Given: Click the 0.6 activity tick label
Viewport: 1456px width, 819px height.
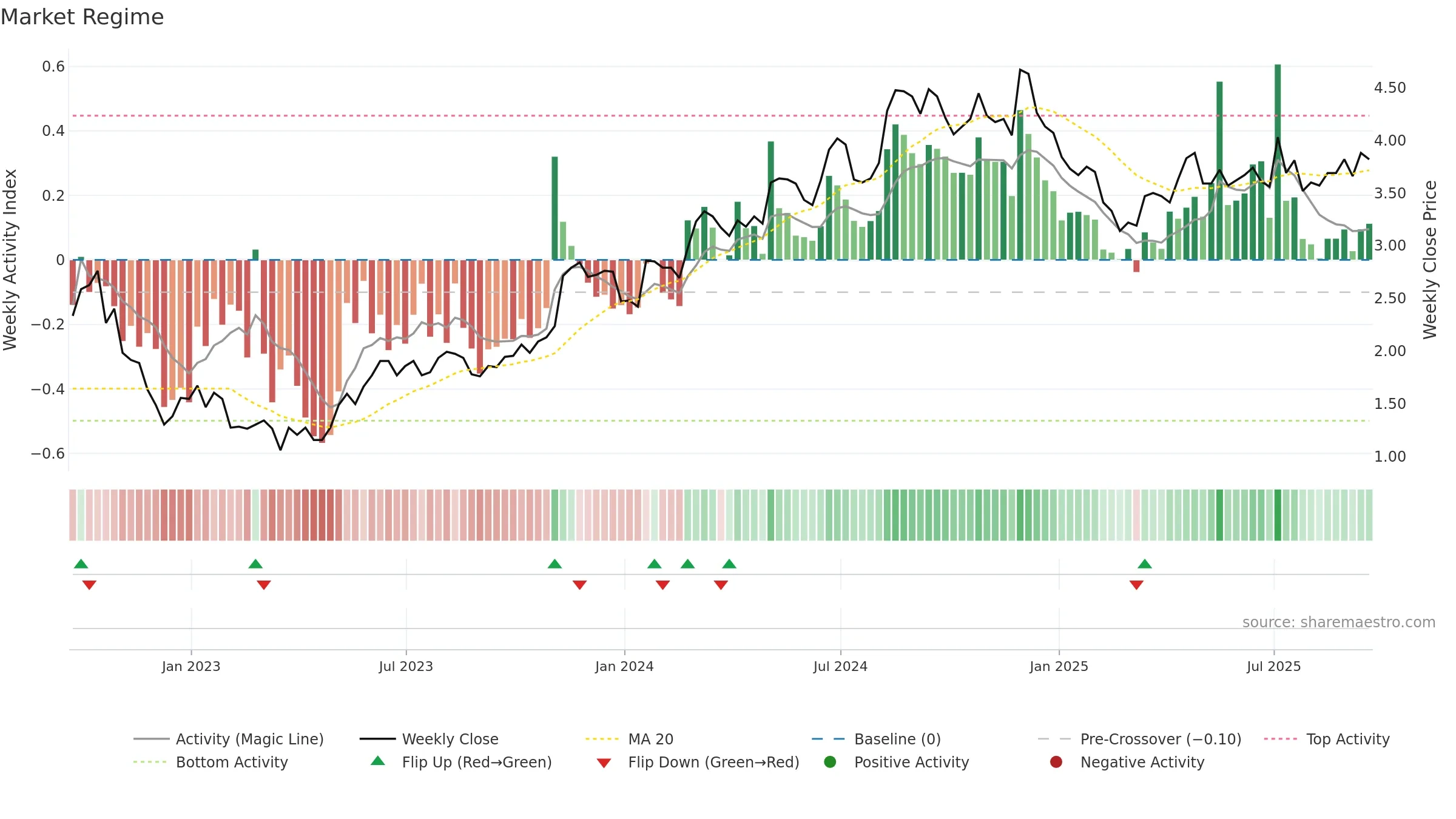Looking at the screenshot, I should [x=53, y=67].
